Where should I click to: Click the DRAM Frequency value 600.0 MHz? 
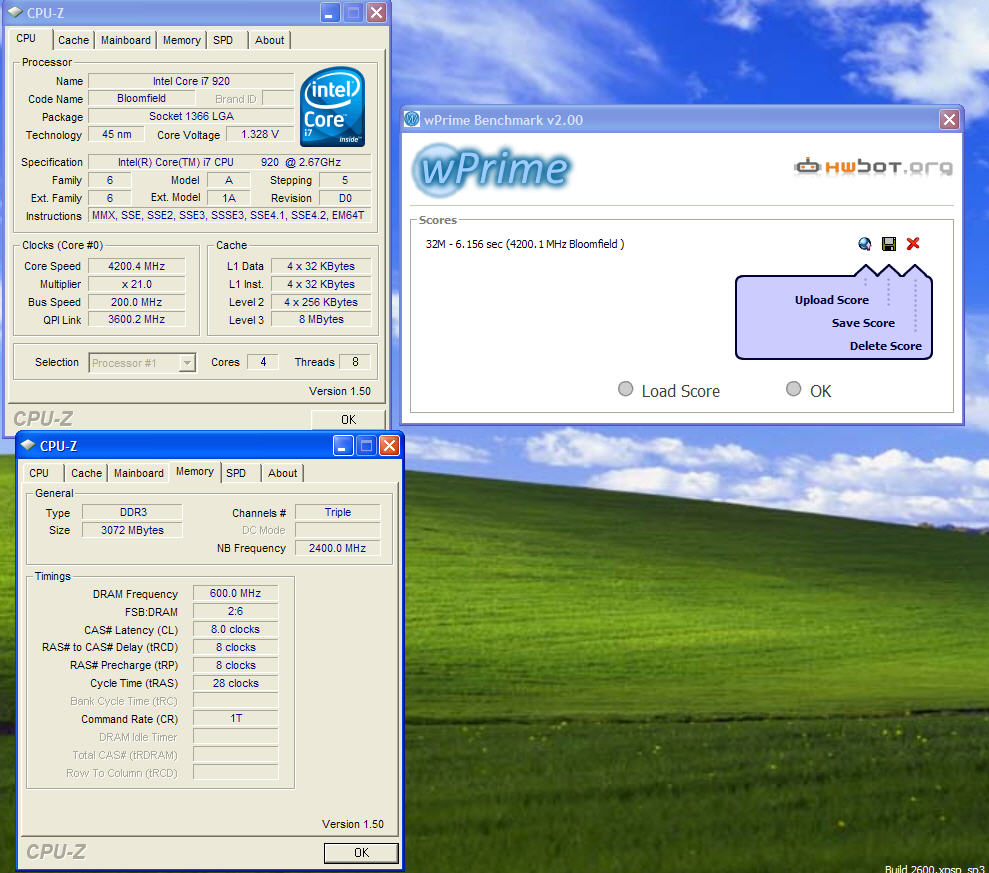coord(235,593)
